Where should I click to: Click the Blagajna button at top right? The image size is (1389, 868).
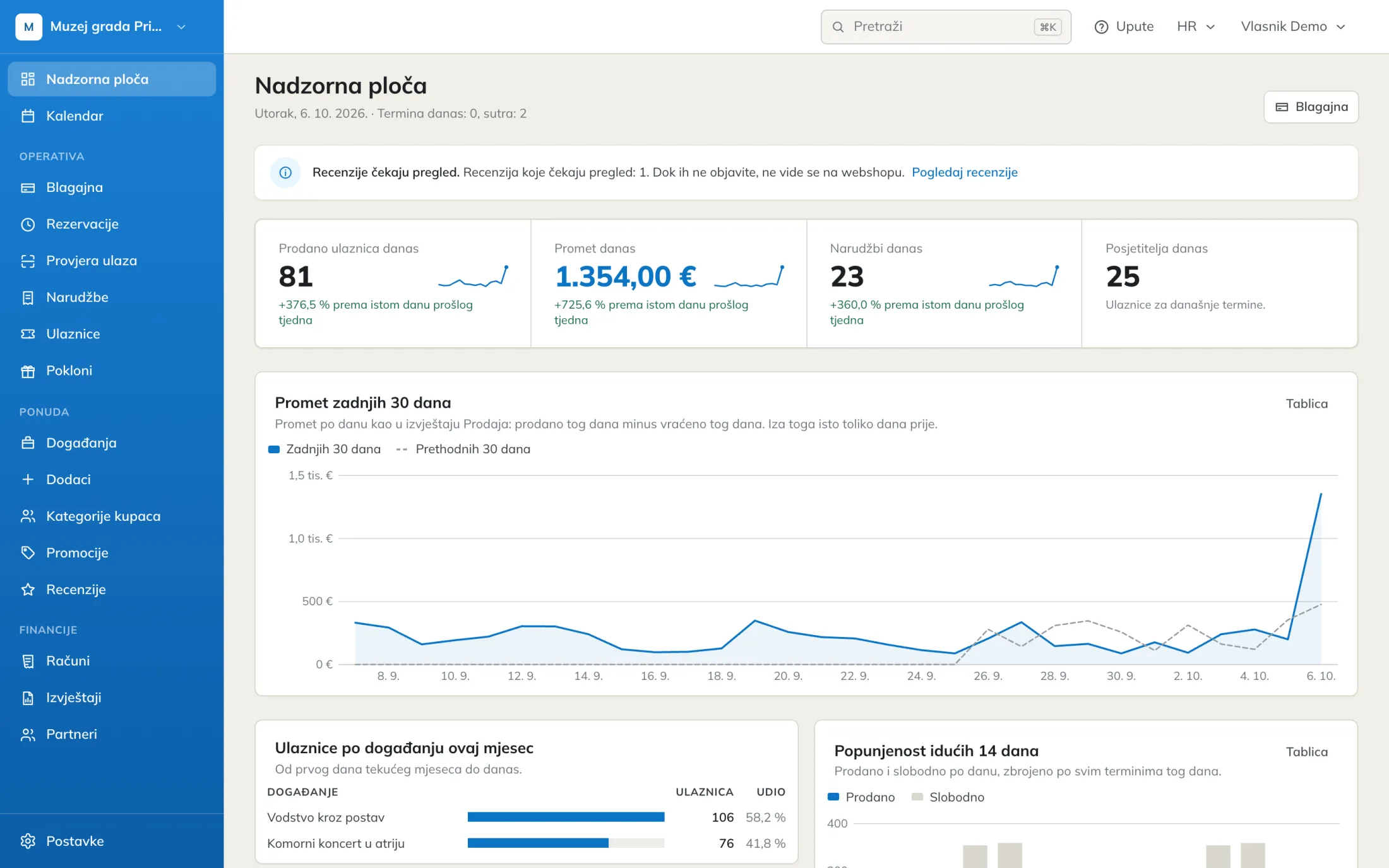[1311, 107]
